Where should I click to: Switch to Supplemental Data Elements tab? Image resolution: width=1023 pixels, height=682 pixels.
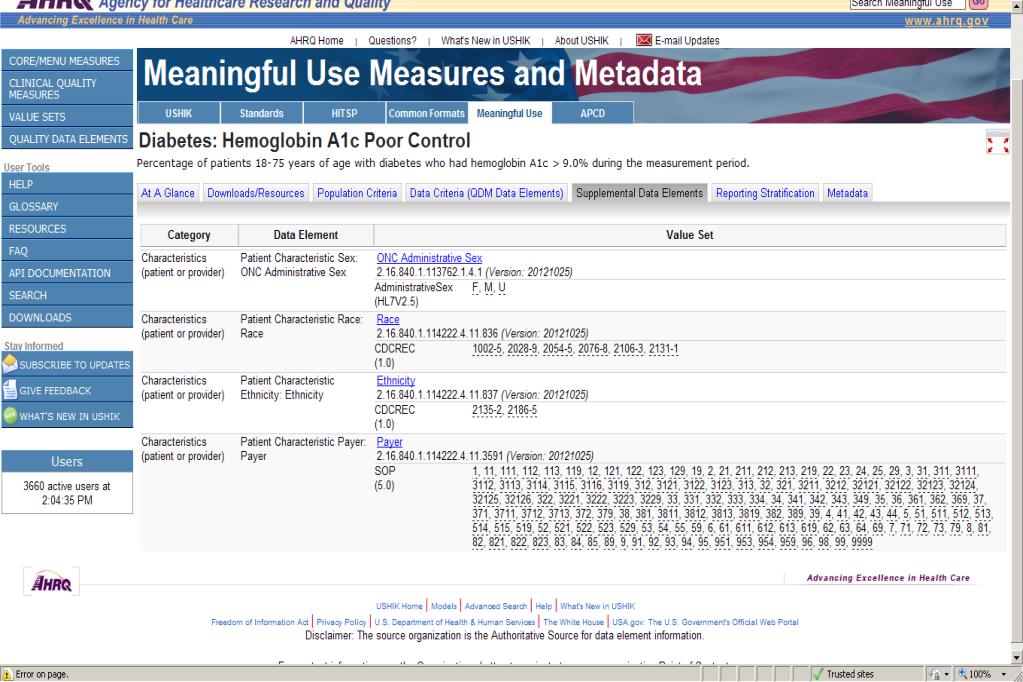pyautogui.click(x=639, y=193)
